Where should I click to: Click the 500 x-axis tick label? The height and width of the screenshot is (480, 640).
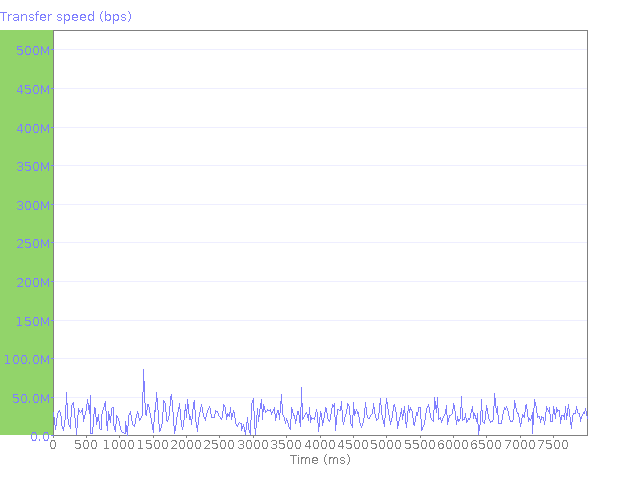(86, 445)
